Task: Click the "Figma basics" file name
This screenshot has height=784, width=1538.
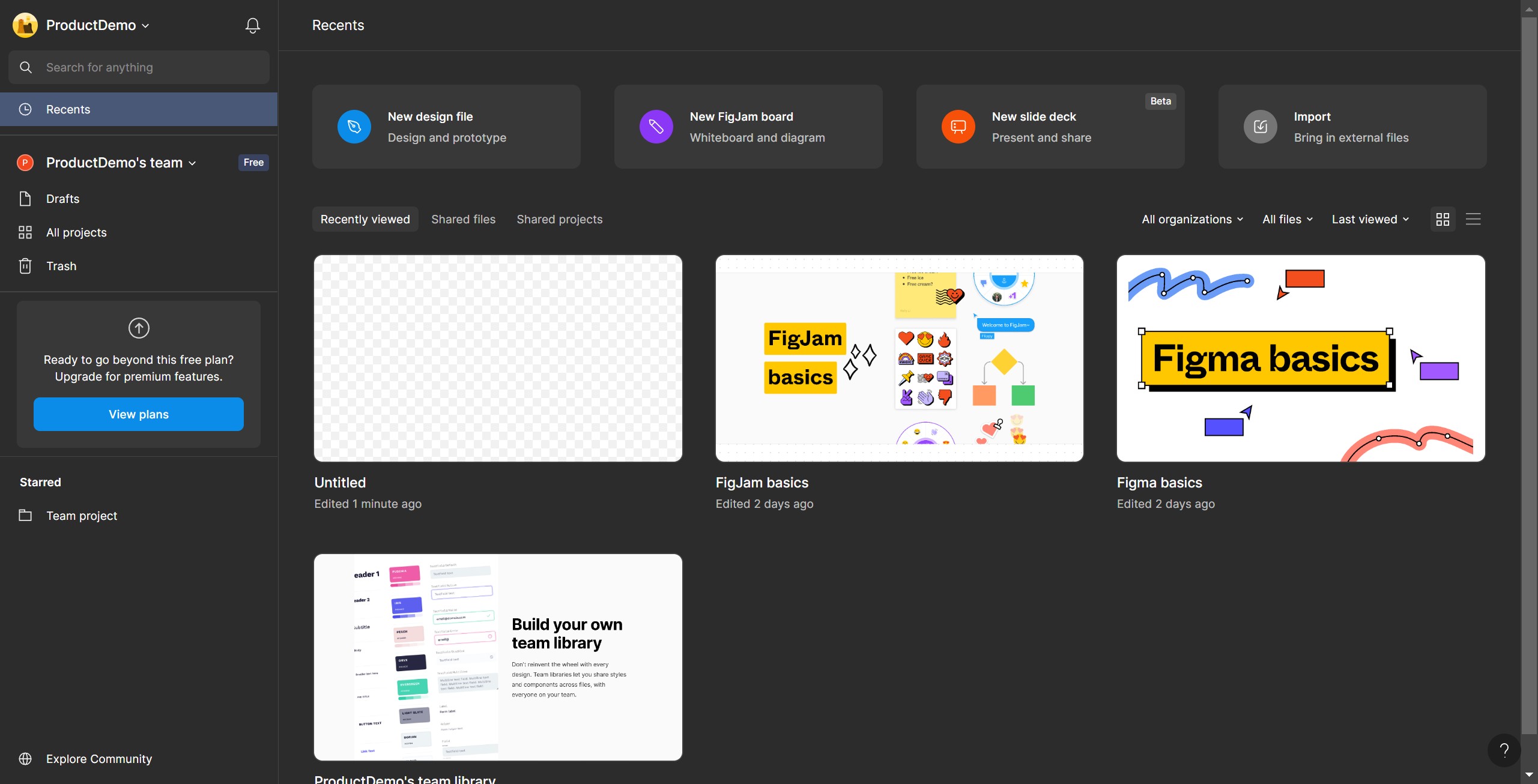Action: (1159, 483)
